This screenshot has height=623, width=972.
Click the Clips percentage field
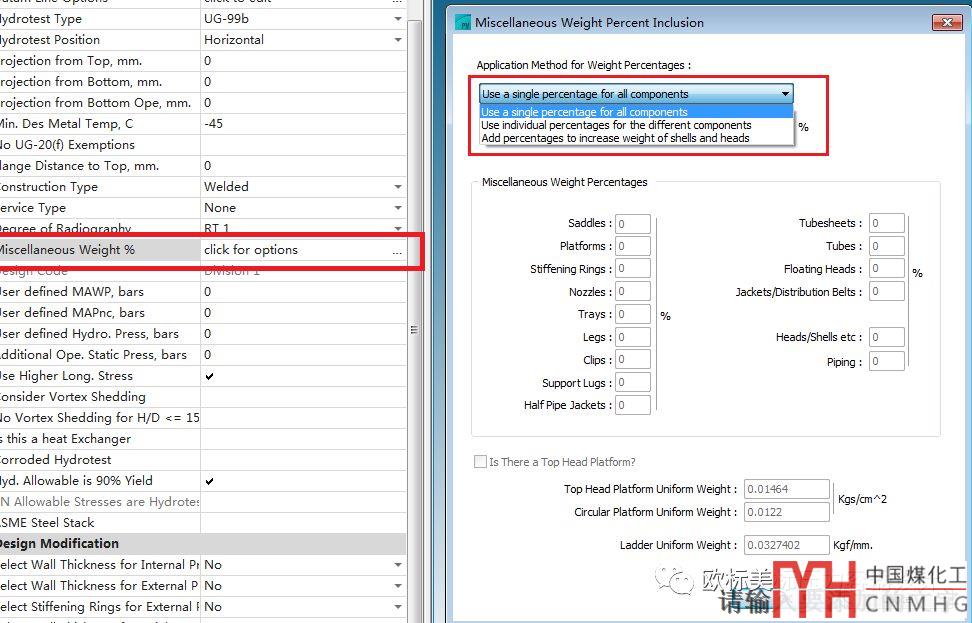[633, 360]
